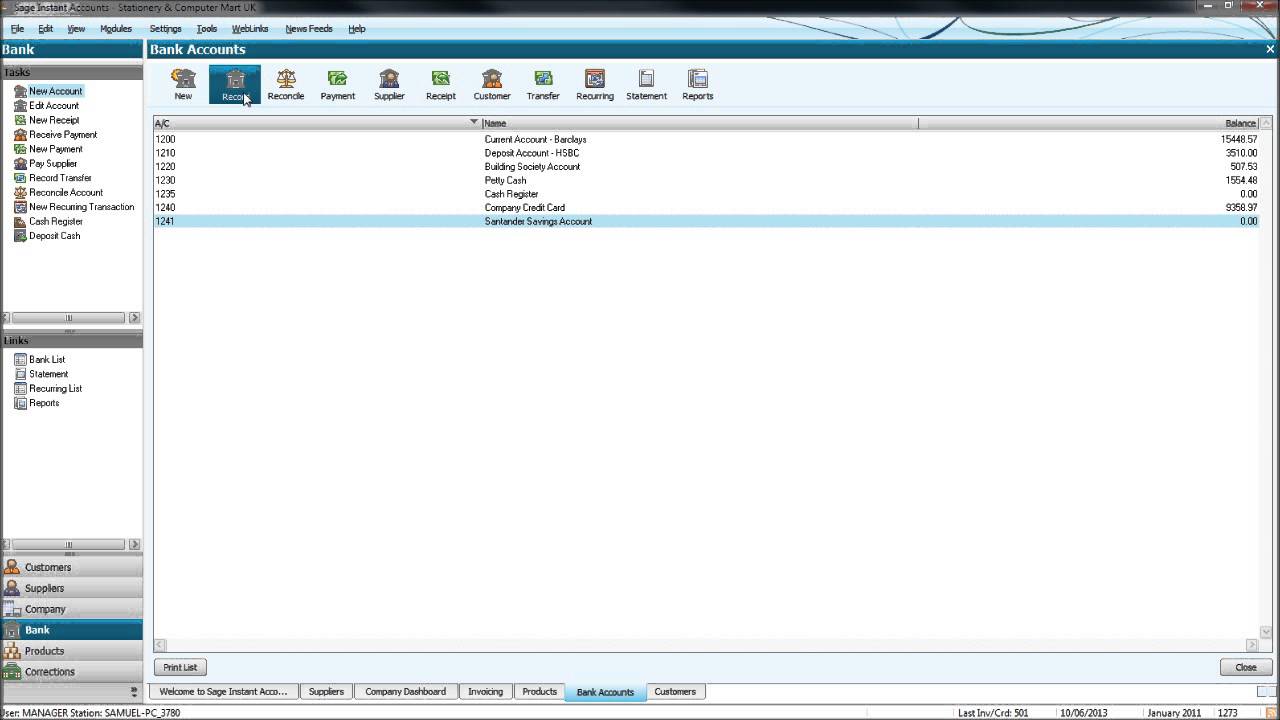The height and width of the screenshot is (720, 1280).
Task: Expand navigation options chevron below Corrections
Action: pyautogui.click(x=134, y=691)
